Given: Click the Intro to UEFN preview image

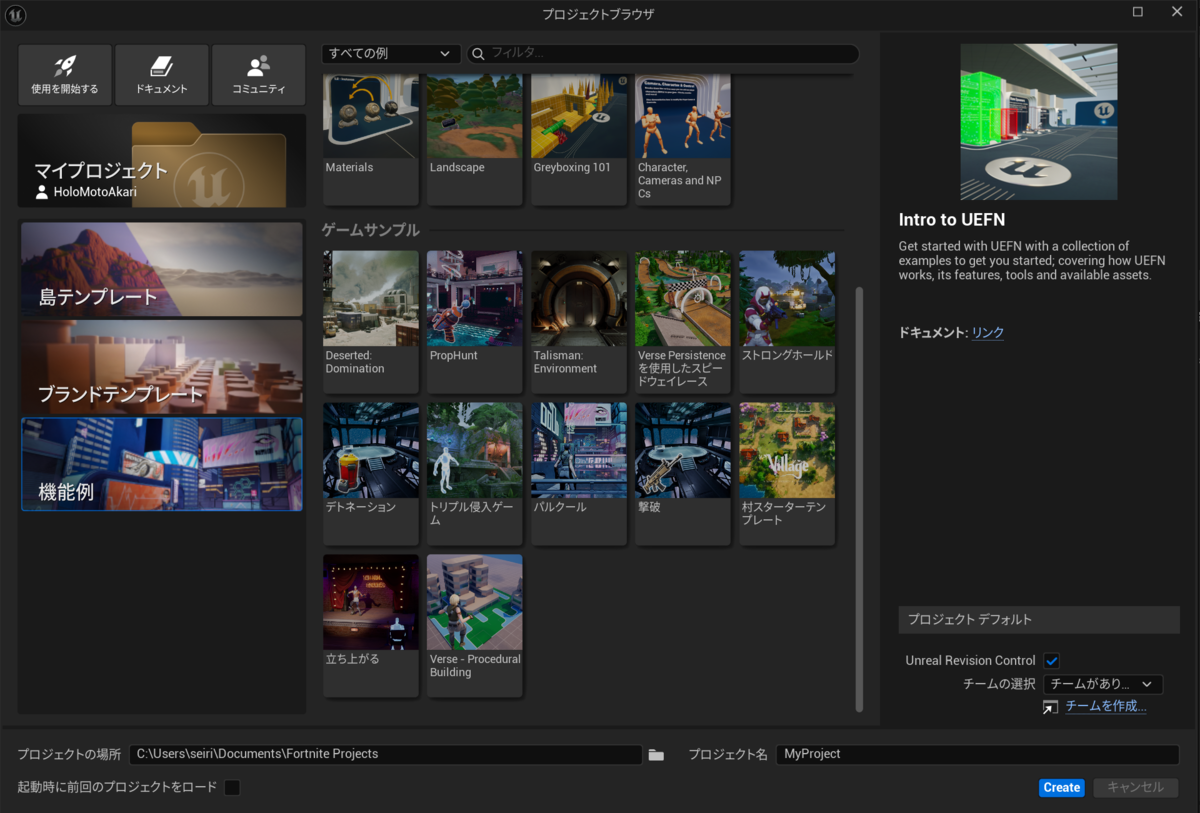Looking at the screenshot, I should coord(1039,122).
